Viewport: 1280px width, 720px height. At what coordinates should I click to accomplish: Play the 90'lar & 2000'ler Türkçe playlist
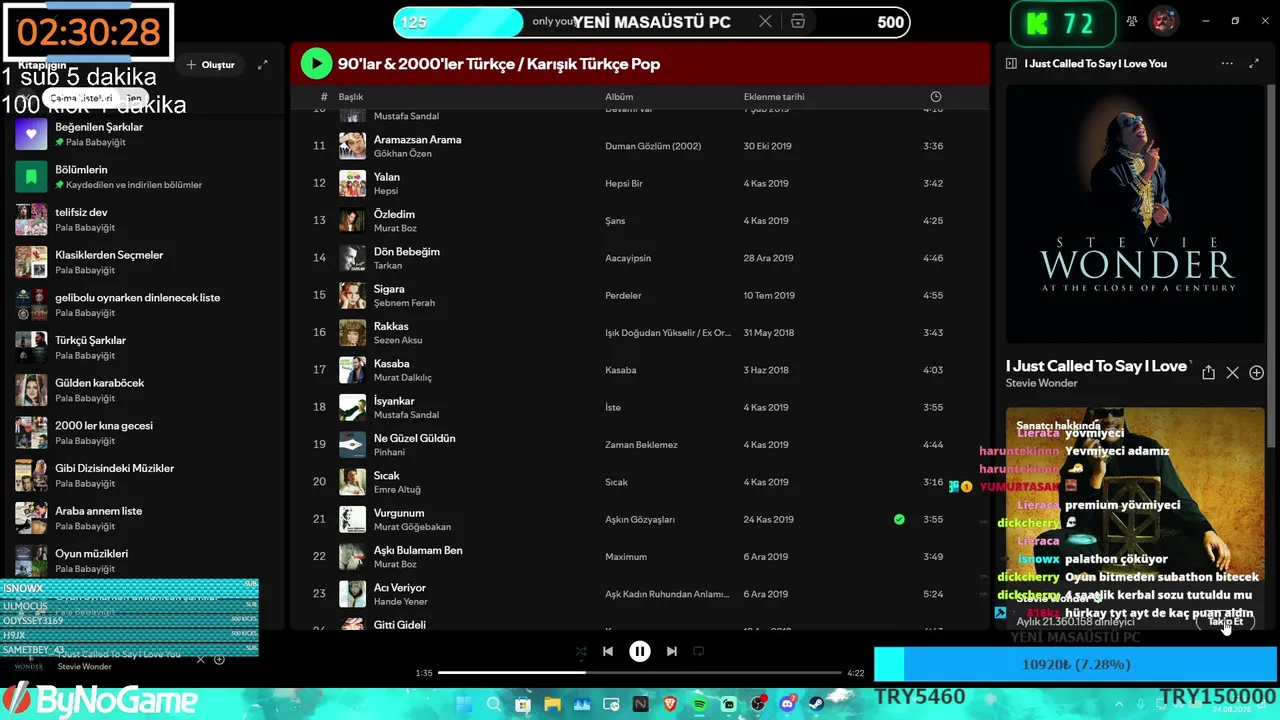[316, 64]
